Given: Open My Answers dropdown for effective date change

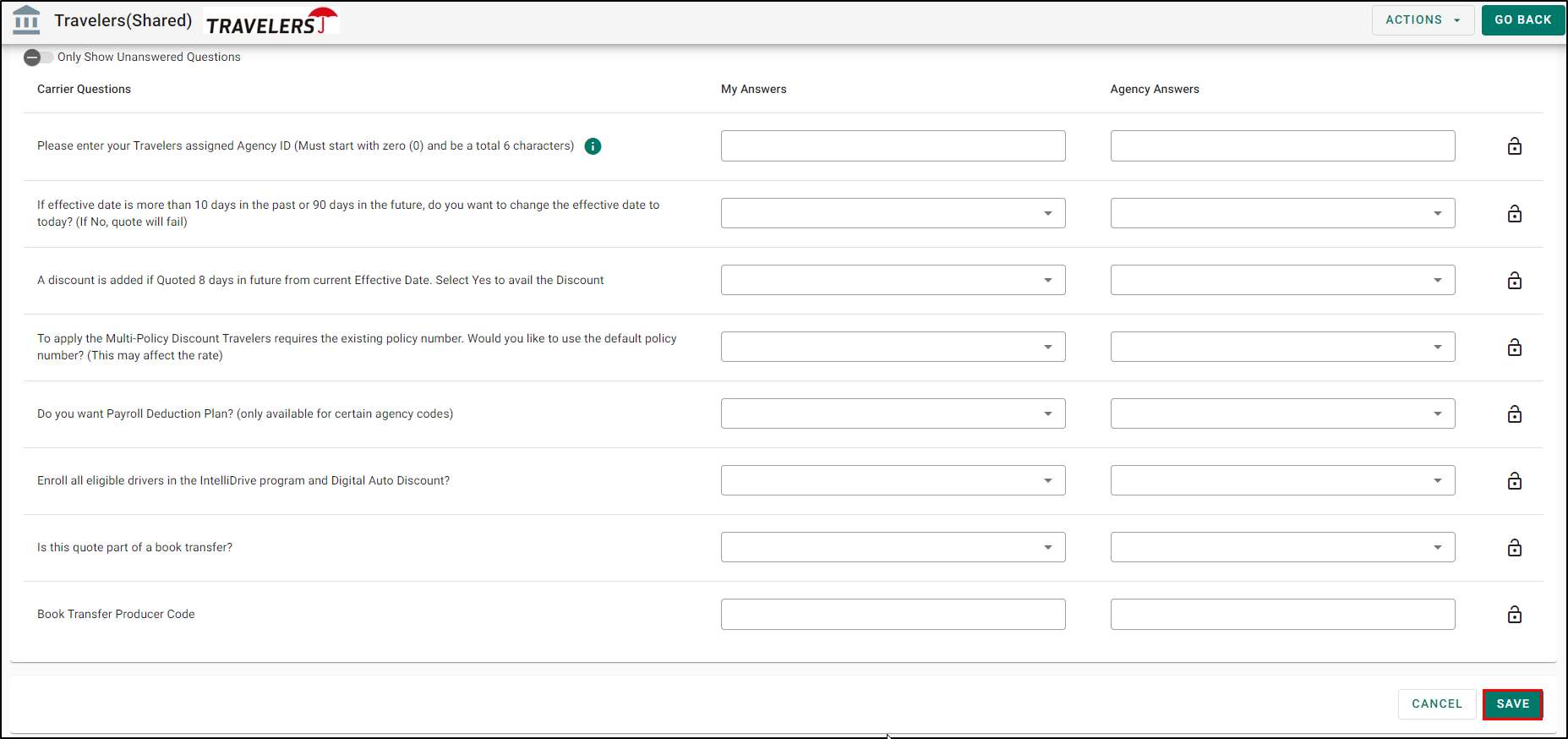Looking at the screenshot, I should [x=893, y=213].
